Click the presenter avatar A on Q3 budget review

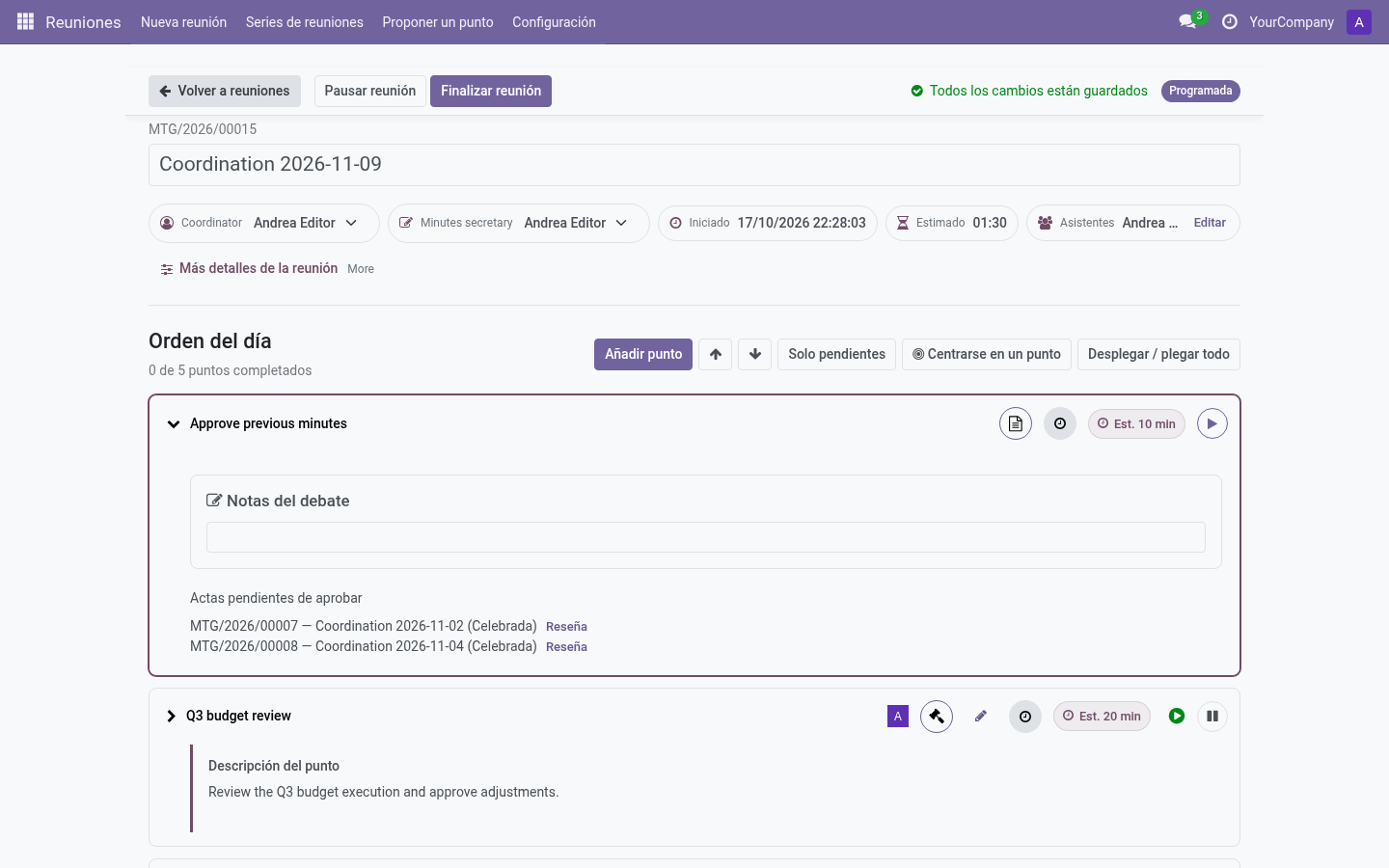pos(898,717)
